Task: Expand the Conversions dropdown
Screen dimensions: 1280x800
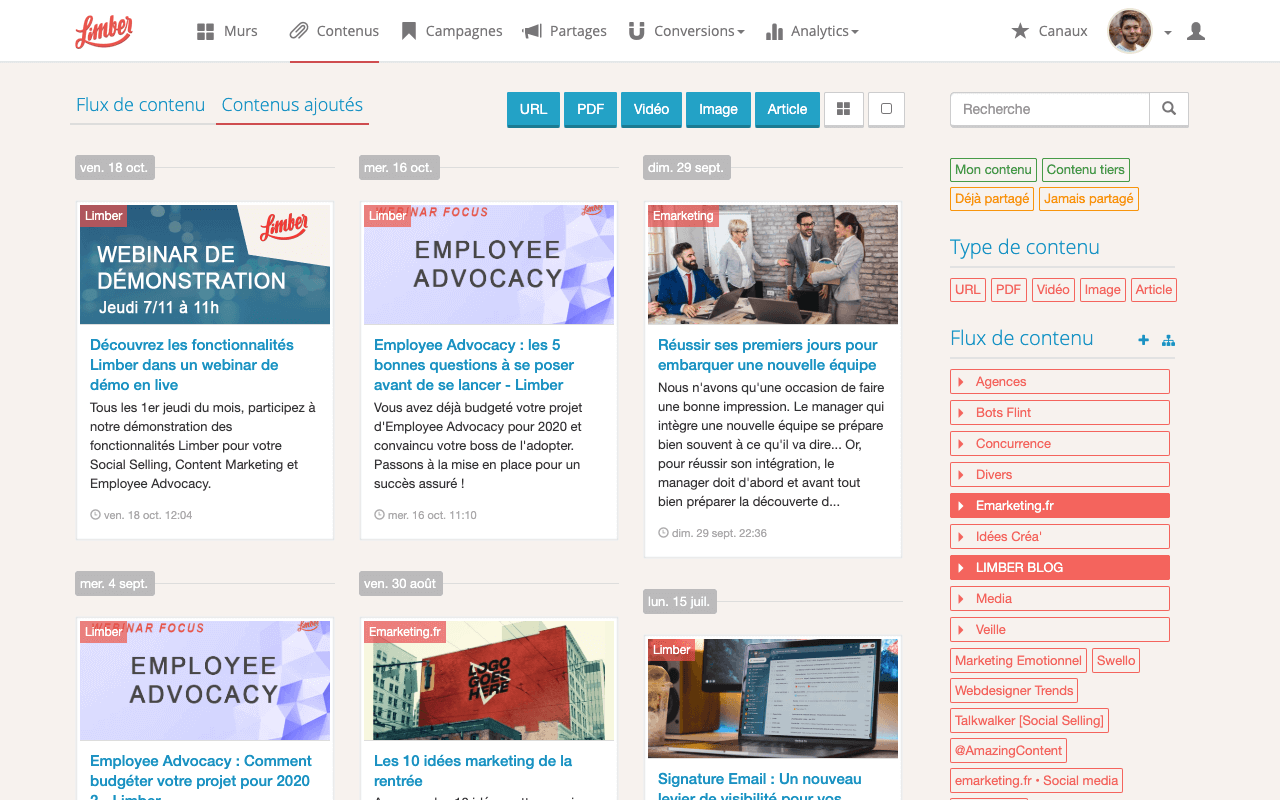Action: [x=686, y=31]
